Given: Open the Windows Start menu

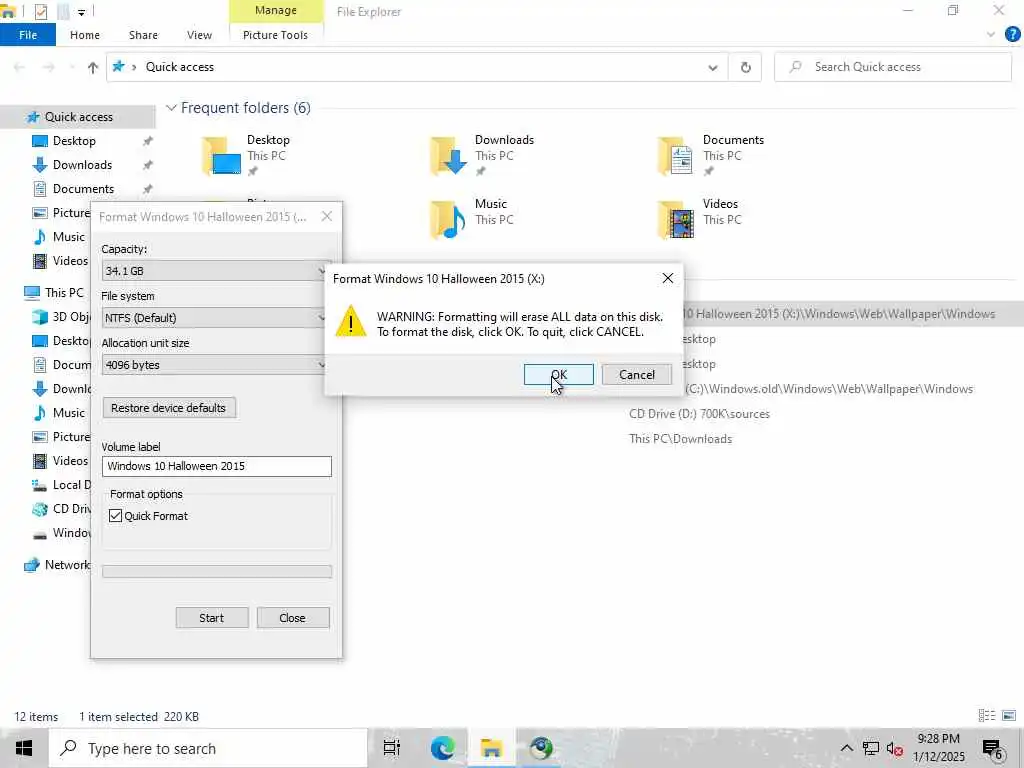Looking at the screenshot, I should coord(24,748).
